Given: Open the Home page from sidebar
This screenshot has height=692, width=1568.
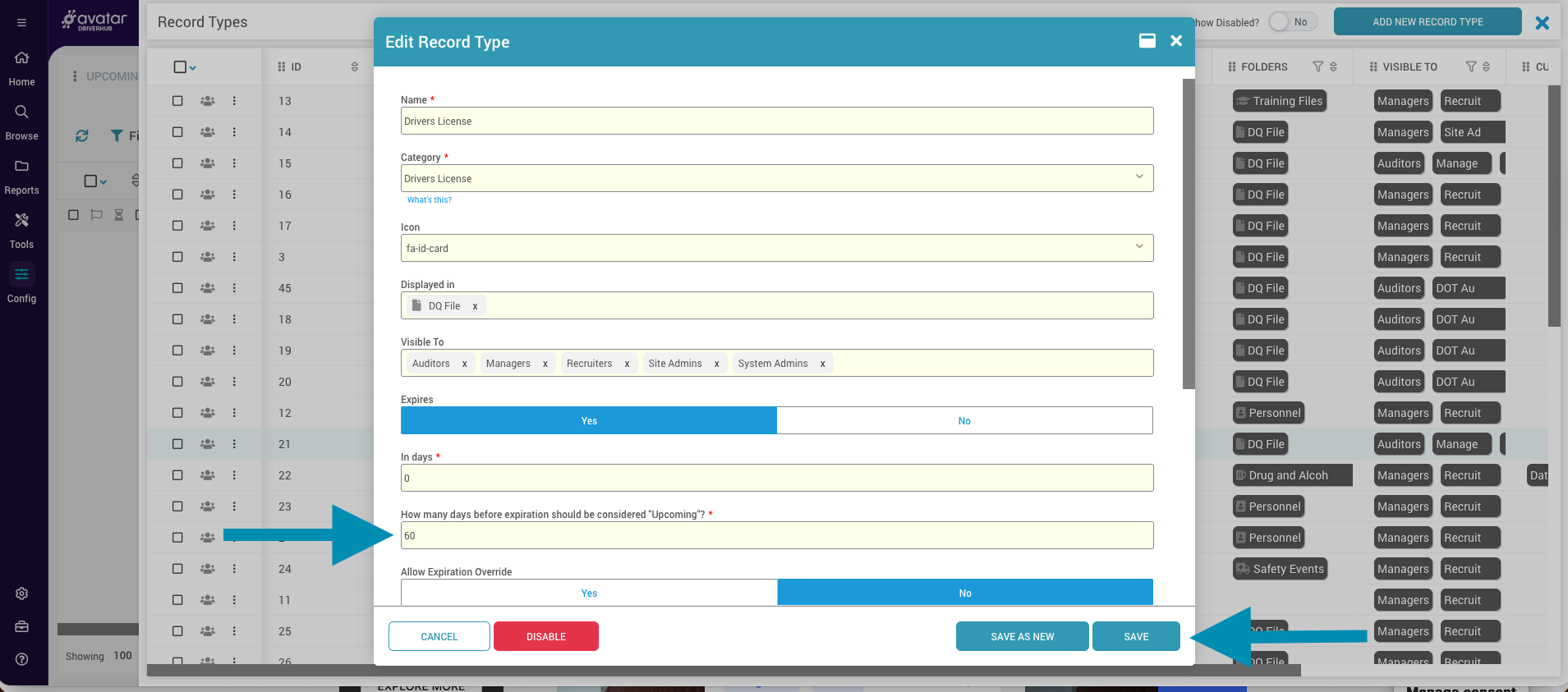Looking at the screenshot, I should click(x=21, y=67).
